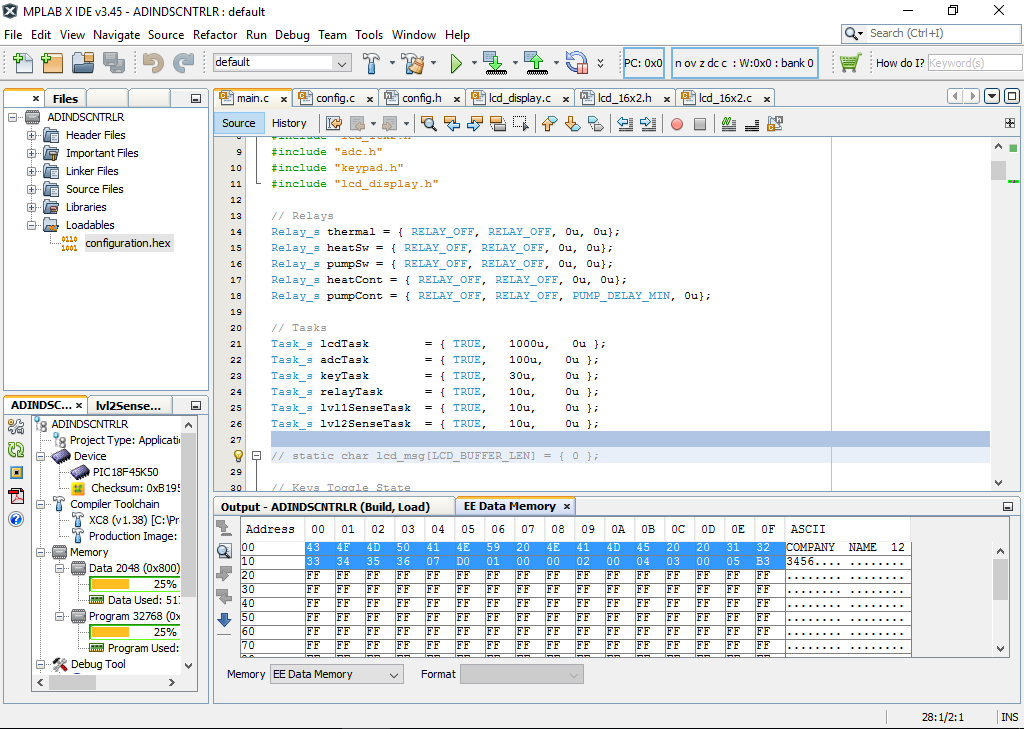Viewport: 1024px width, 729px height.
Task: Launch the Clean and Build toolbar icon
Action: tap(412, 62)
